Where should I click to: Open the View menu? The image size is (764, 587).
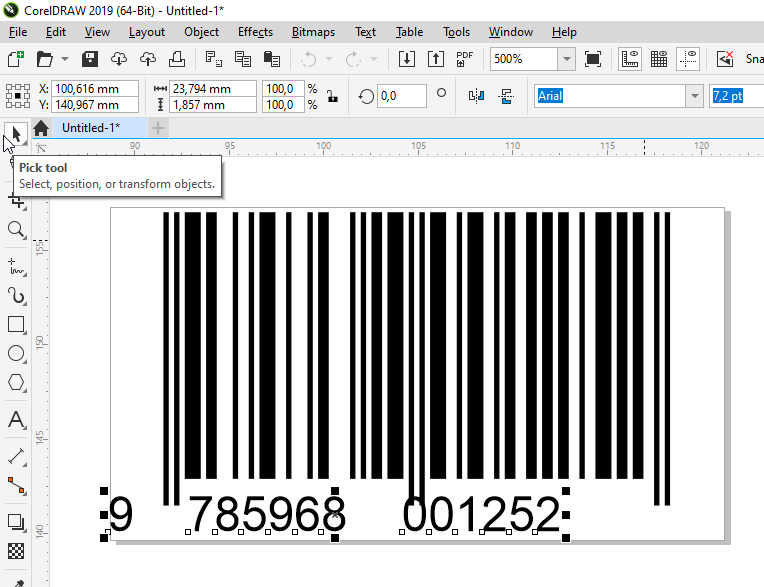[97, 32]
